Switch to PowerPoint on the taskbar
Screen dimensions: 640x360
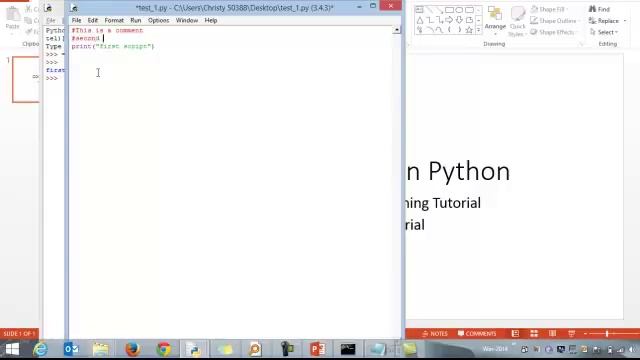318,349
